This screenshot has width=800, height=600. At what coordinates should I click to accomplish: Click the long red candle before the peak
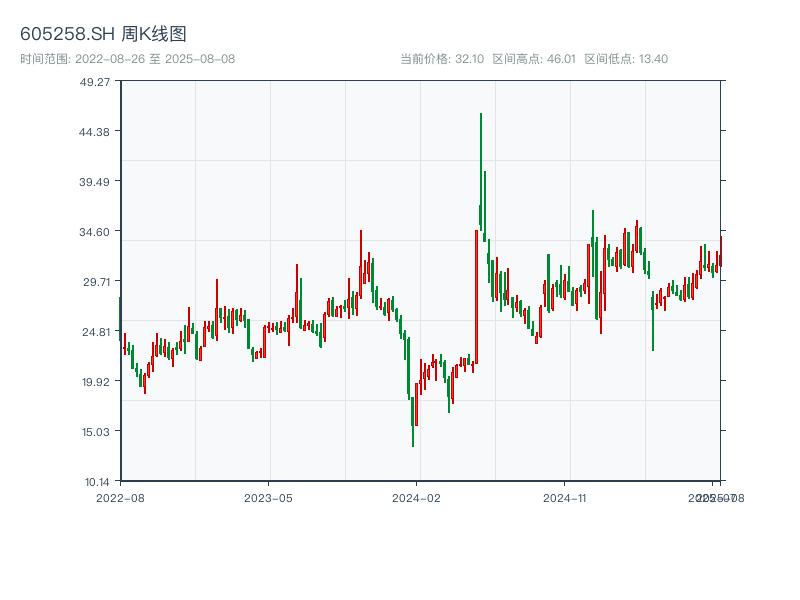tap(476, 297)
